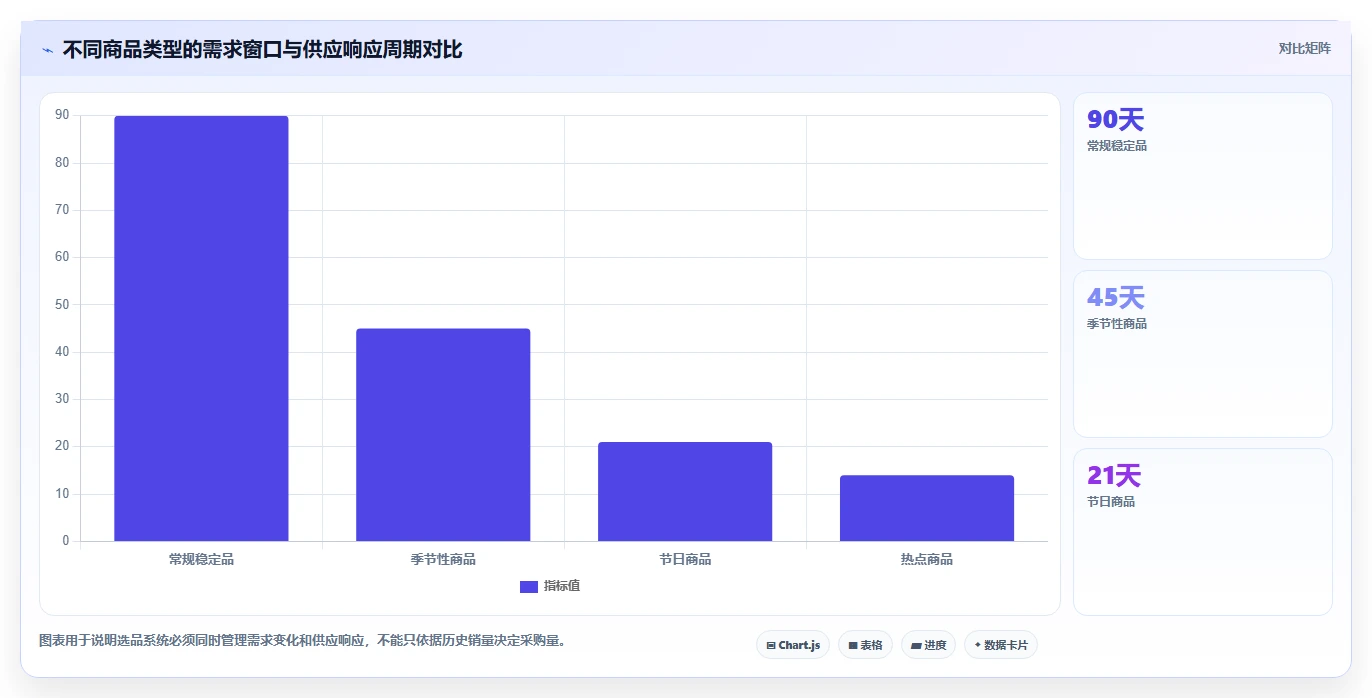This screenshot has height=698, width=1372.
Task: Click the 季节性商品 x-axis label
Action: [443, 559]
